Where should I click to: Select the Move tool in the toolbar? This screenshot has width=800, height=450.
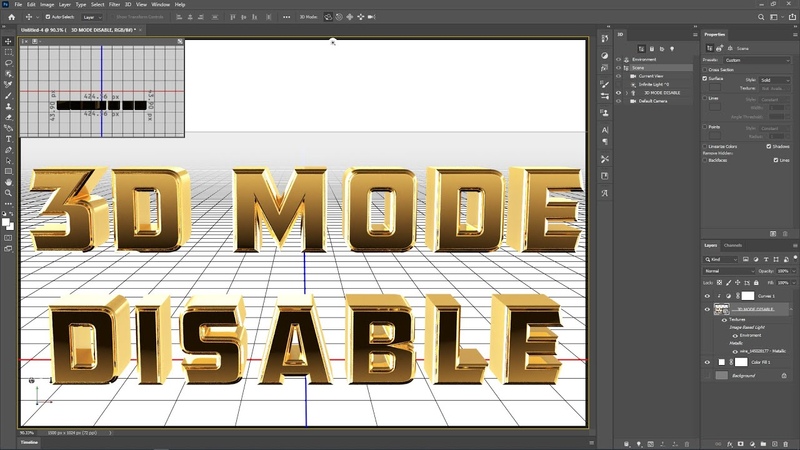click(9, 41)
